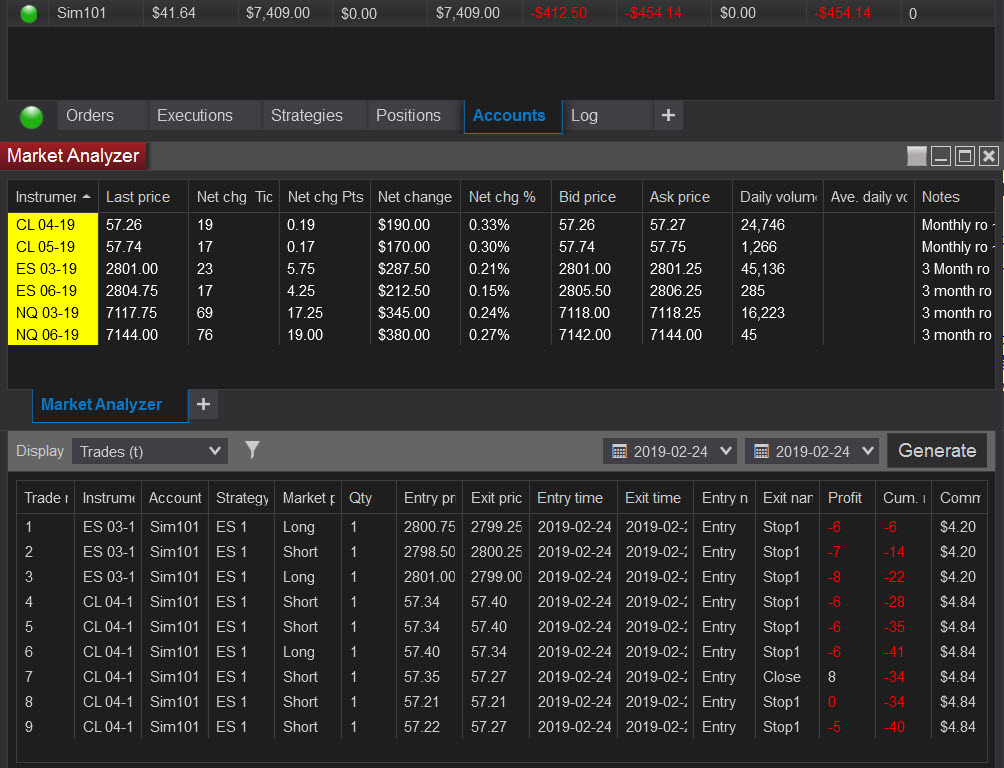Click the Long market position in trade 6
Image resolution: width=1004 pixels, height=768 pixels.
coord(298,651)
